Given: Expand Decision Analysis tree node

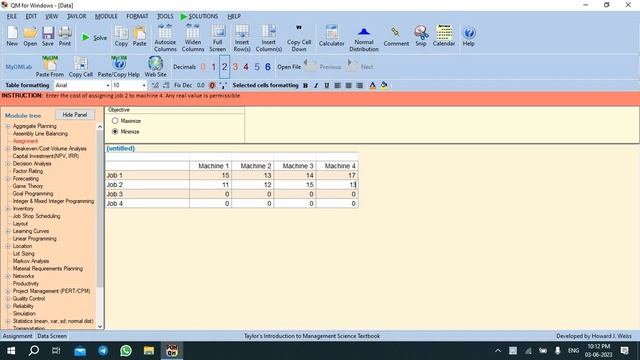Looking at the screenshot, I should pyautogui.click(x=8, y=164).
